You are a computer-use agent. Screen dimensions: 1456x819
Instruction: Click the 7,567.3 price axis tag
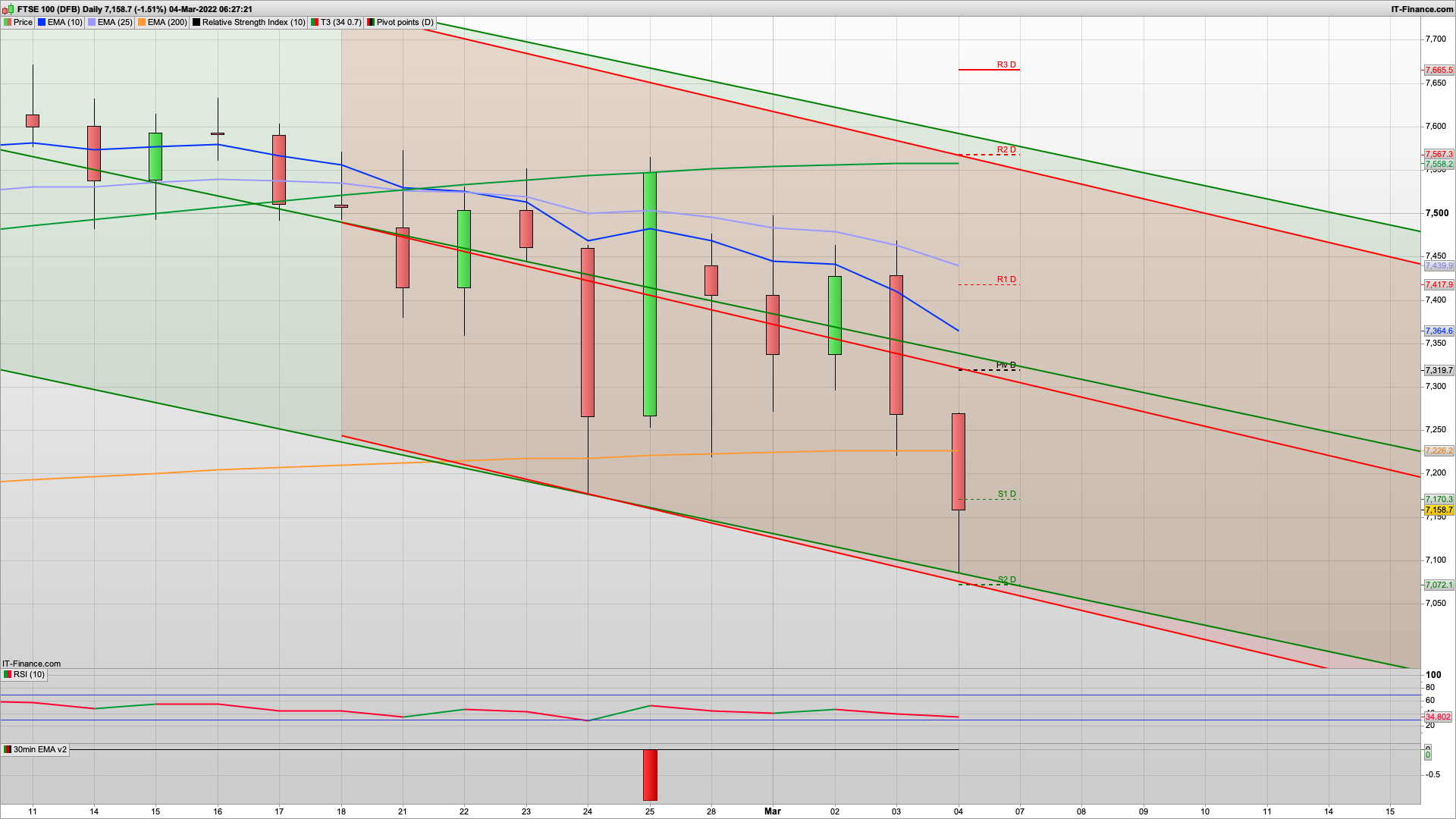1439,154
